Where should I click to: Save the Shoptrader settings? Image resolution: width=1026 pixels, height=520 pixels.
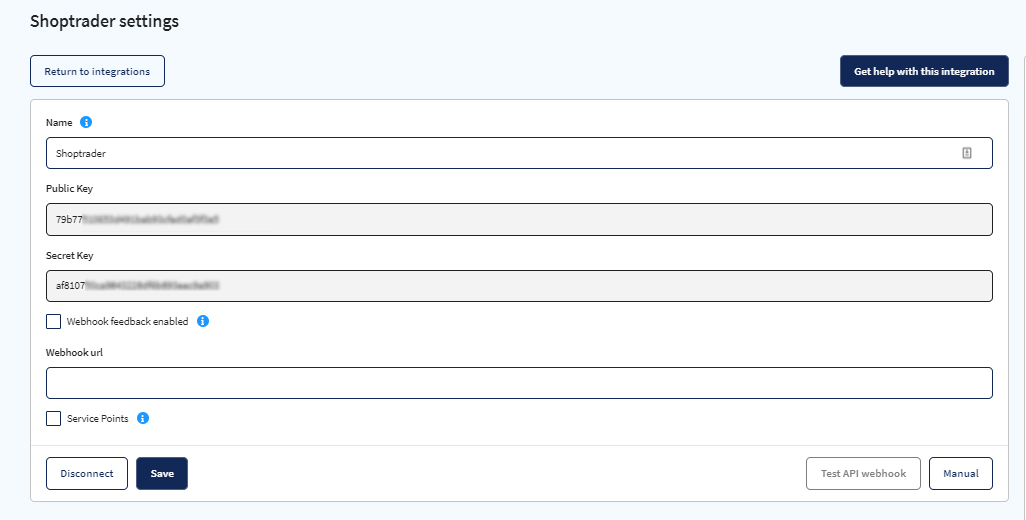coord(162,474)
